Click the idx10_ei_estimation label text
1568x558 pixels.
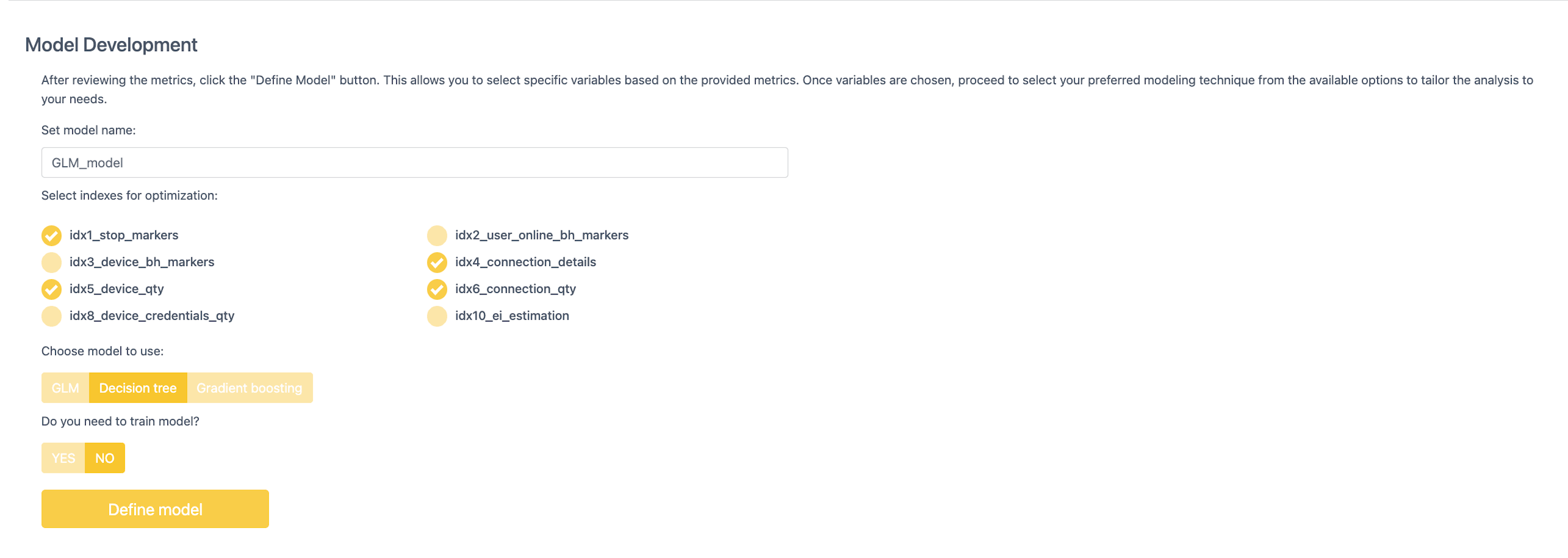[512, 315]
